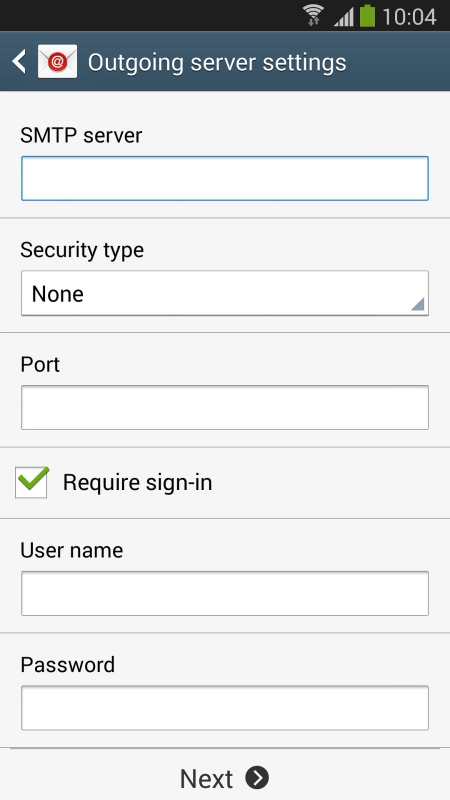Tap the dropdown triangle on None
The height and width of the screenshot is (800, 450).
click(x=417, y=305)
